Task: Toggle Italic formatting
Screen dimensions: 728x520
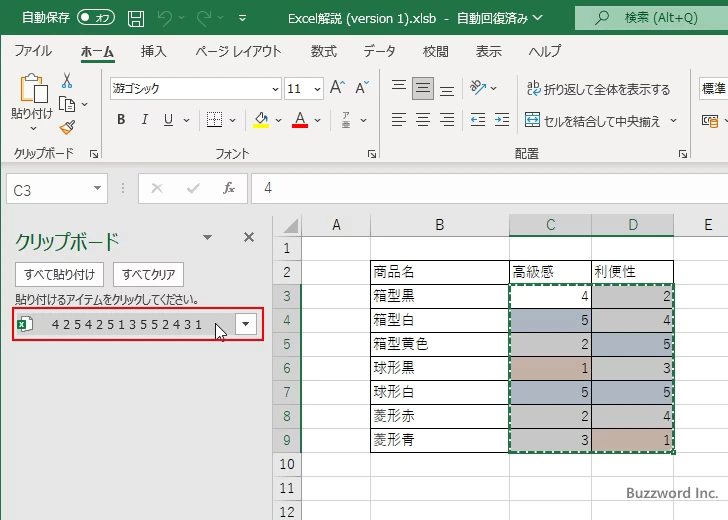Action: pos(145,120)
